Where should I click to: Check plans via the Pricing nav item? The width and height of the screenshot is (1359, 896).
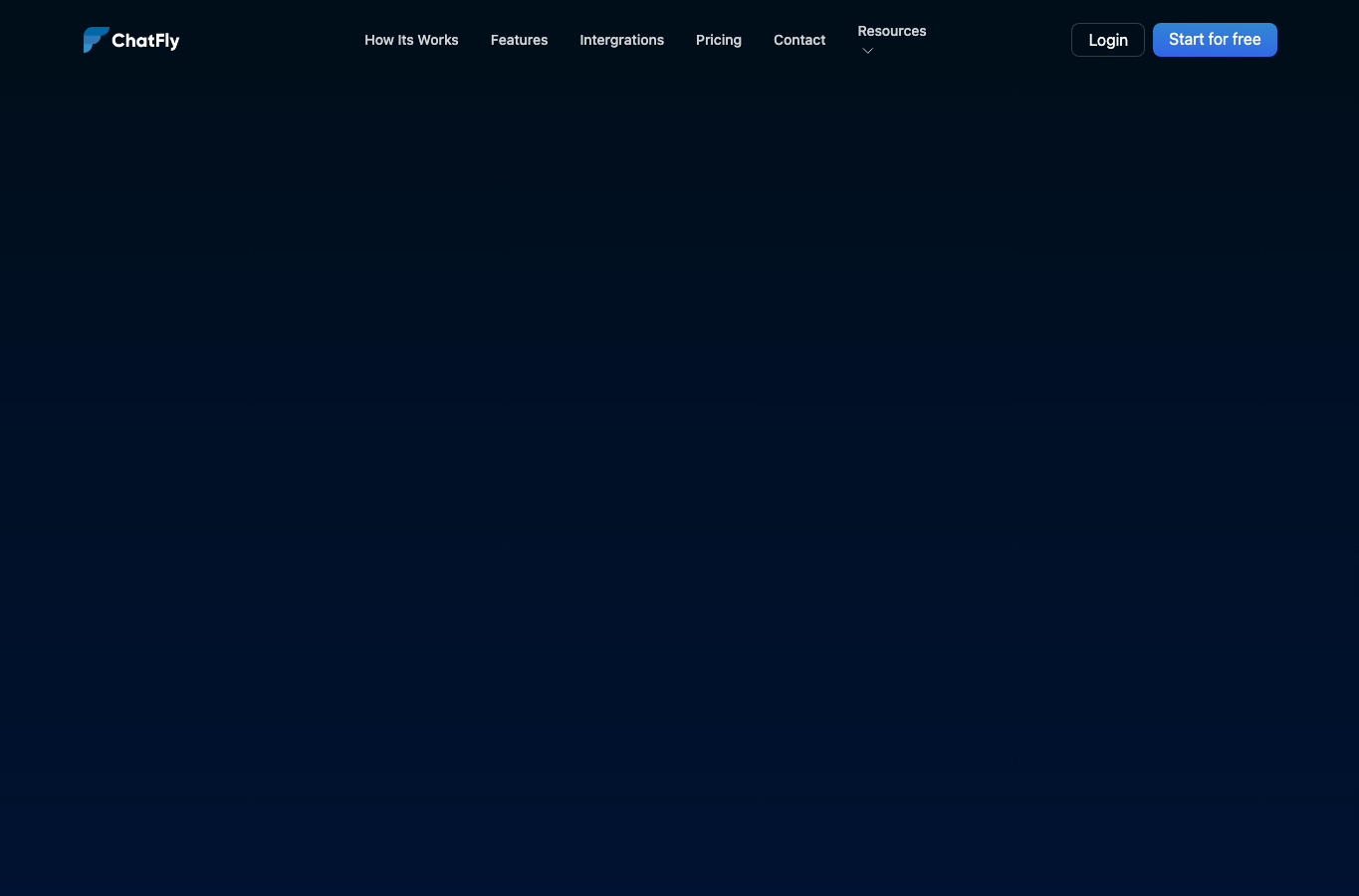719,40
